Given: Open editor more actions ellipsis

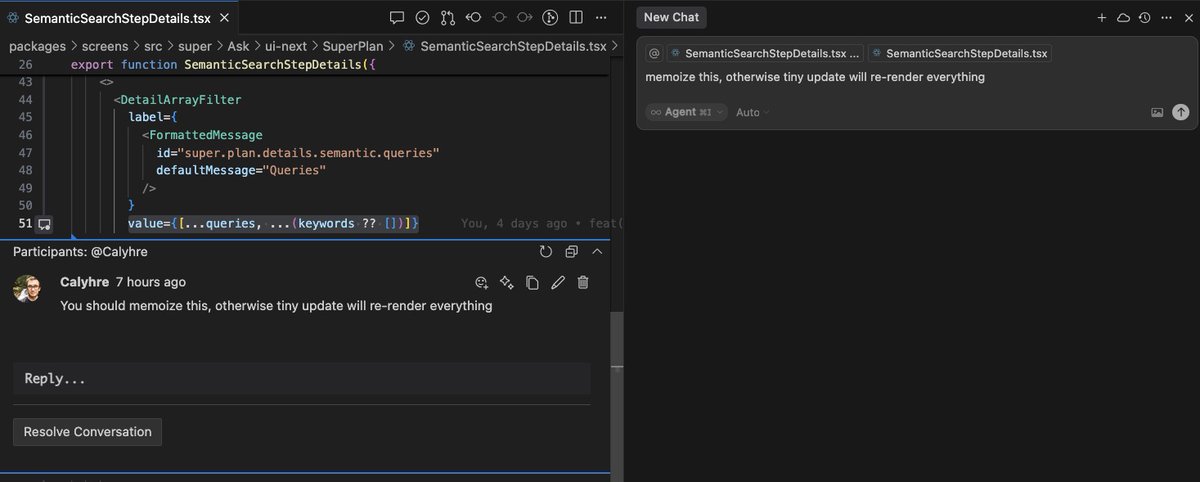Looking at the screenshot, I should click(x=601, y=17).
